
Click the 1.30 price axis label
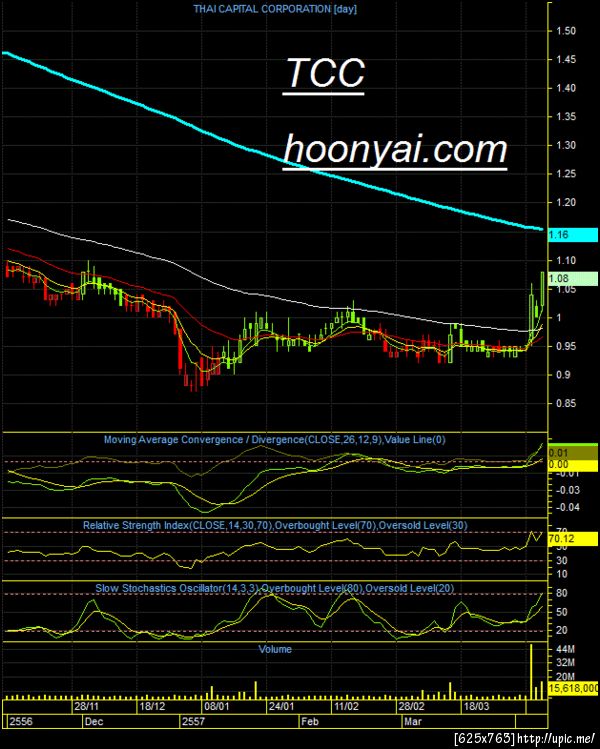click(x=566, y=145)
